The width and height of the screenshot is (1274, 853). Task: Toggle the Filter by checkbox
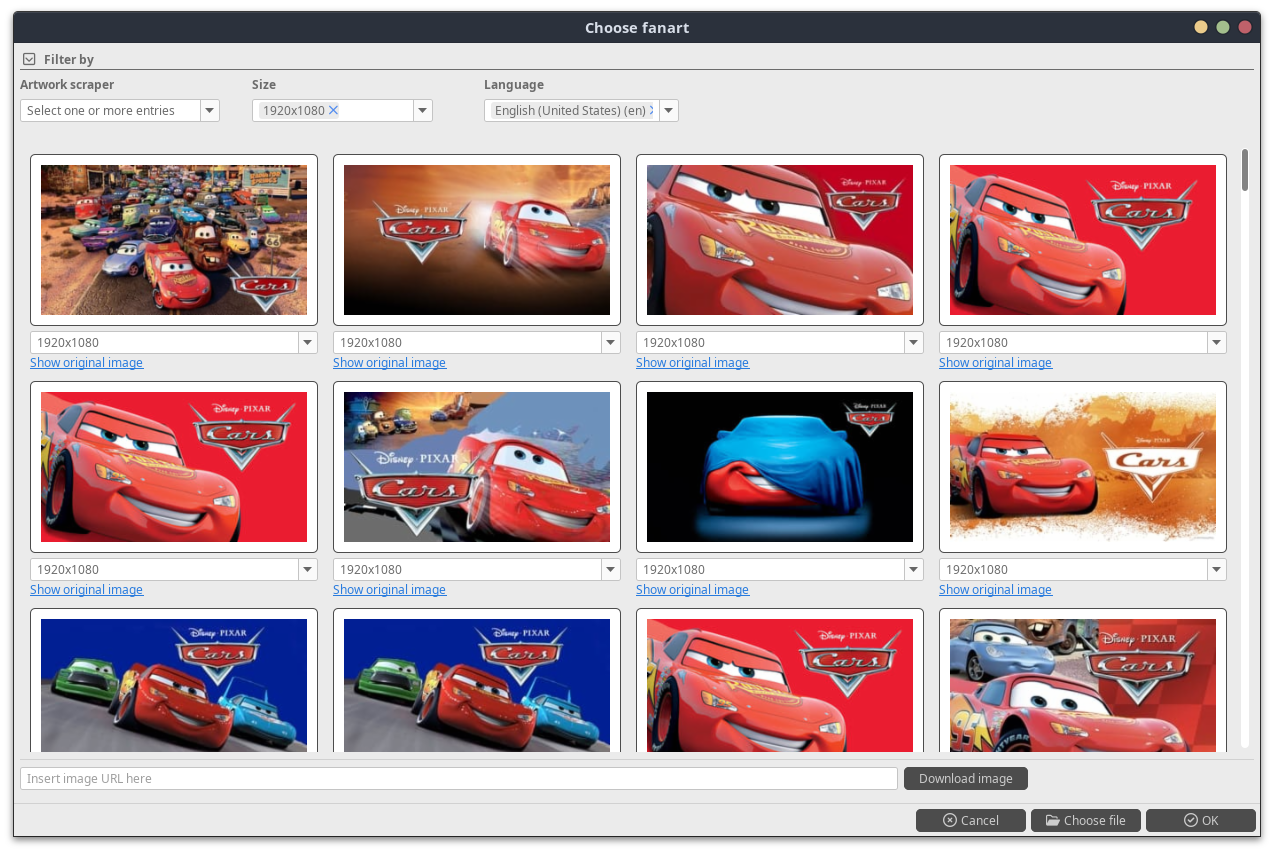point(29,60)
